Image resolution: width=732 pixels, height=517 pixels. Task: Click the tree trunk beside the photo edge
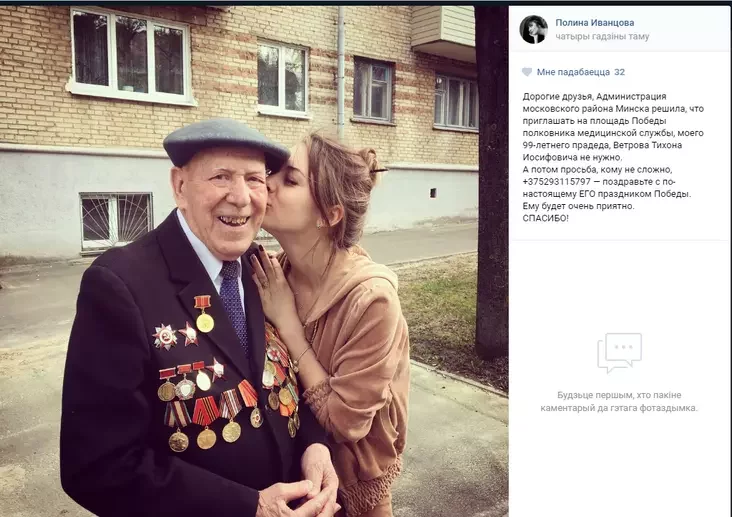tap(491, 182)
